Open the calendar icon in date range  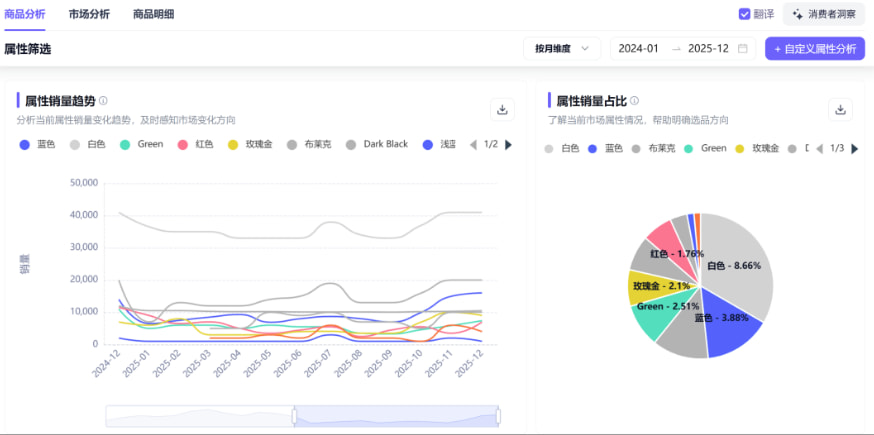[742, 49]
